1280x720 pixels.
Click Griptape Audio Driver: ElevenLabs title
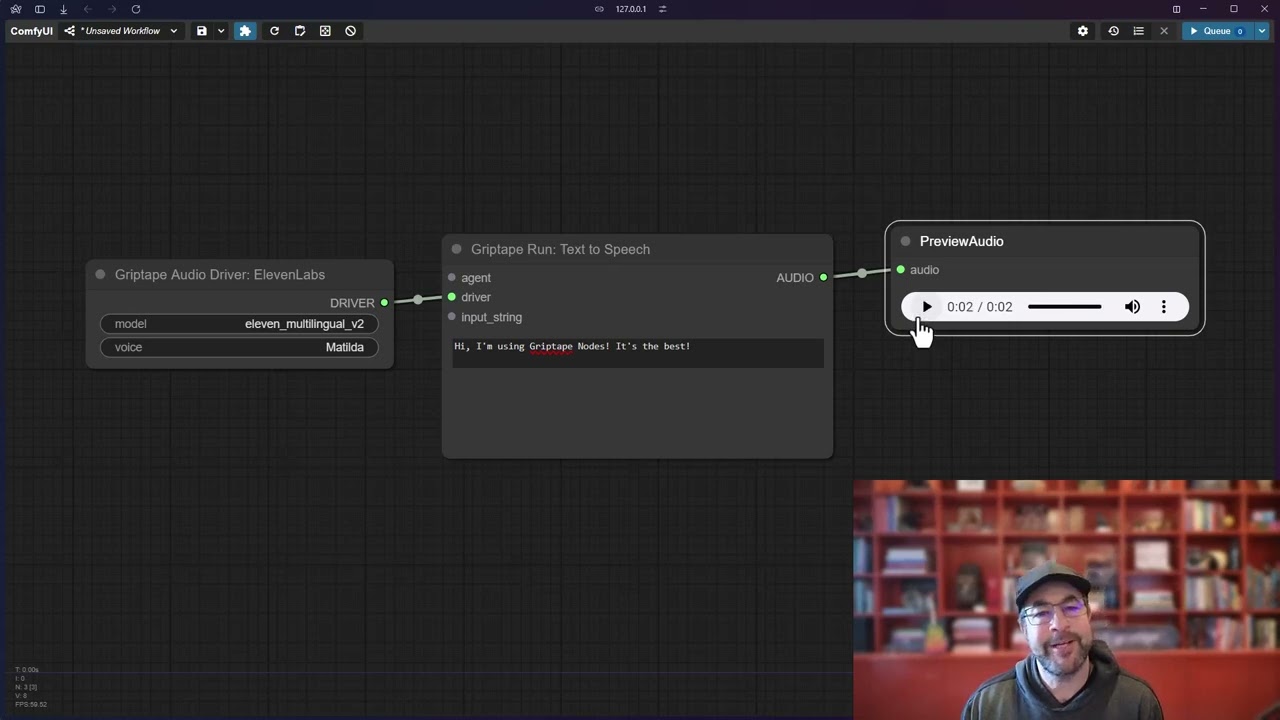click(220, 275)
